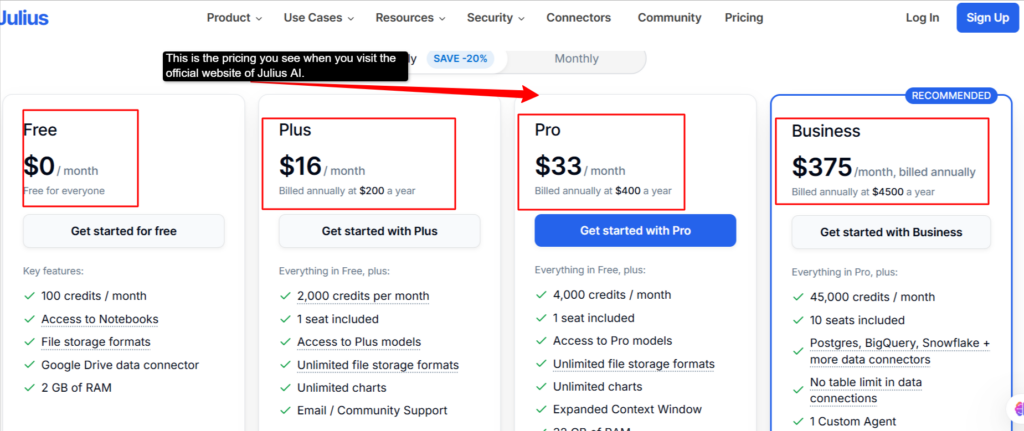Image resolution: width=1024 pixels, height=431 pixels.
Task: Click Access to Plus models
Action: (359, 342)
